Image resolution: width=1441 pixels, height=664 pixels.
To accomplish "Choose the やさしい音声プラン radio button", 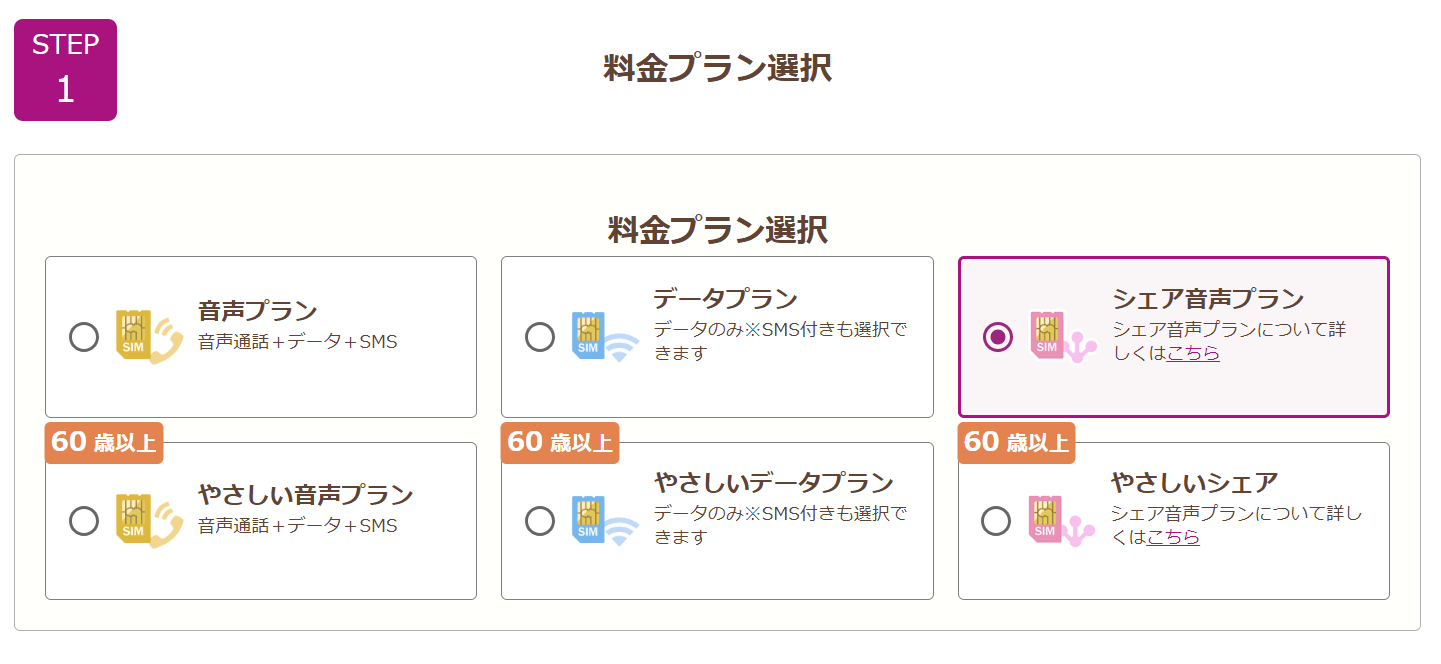I will click(x=84, y=521).
